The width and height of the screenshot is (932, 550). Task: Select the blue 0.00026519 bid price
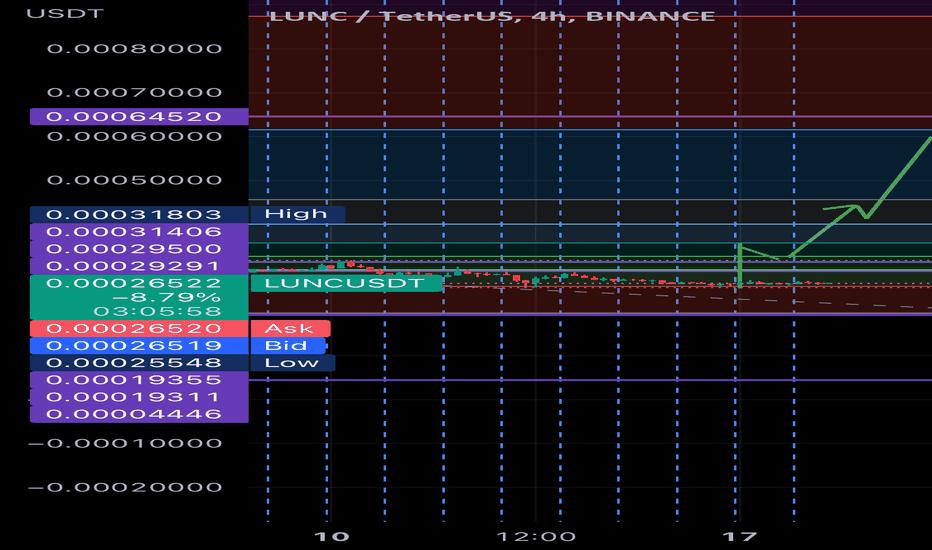coord(139,345)
